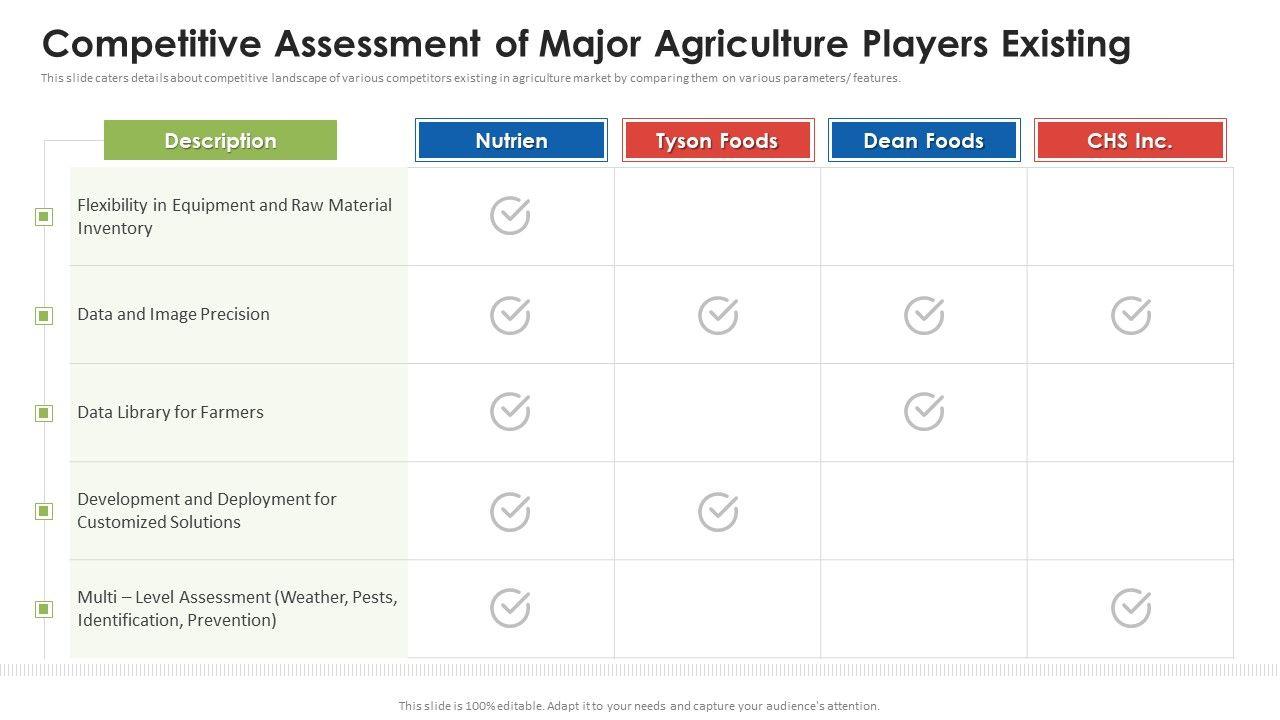Click Tyson Foods' Data and Image Precision checkmark
The width and height of the screenshot is (1280, 720).
point(717,316)
